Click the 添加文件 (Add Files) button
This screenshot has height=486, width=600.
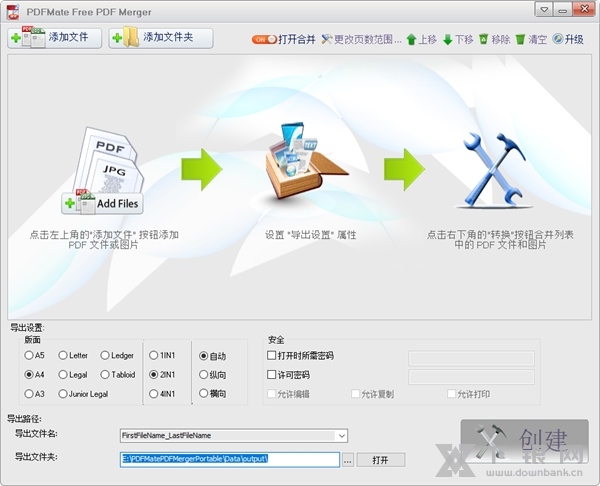tap(54, 38)
